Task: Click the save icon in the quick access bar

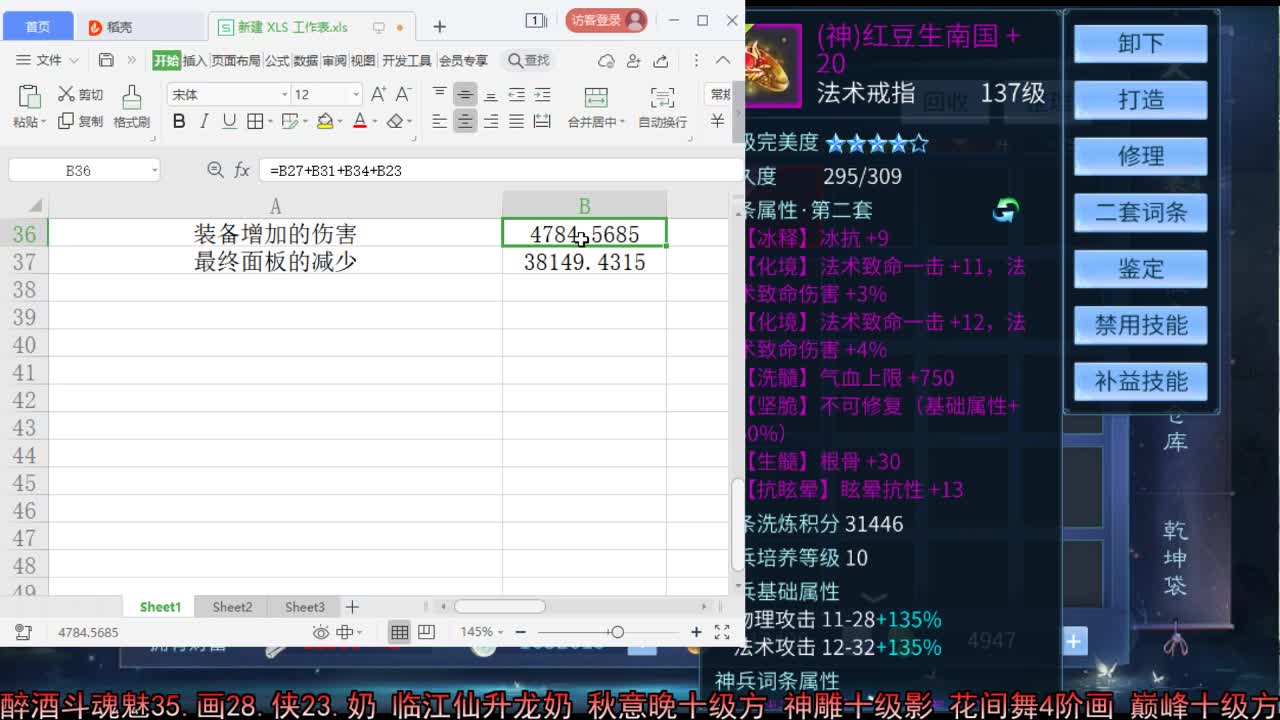Action: tap(107, 60)
